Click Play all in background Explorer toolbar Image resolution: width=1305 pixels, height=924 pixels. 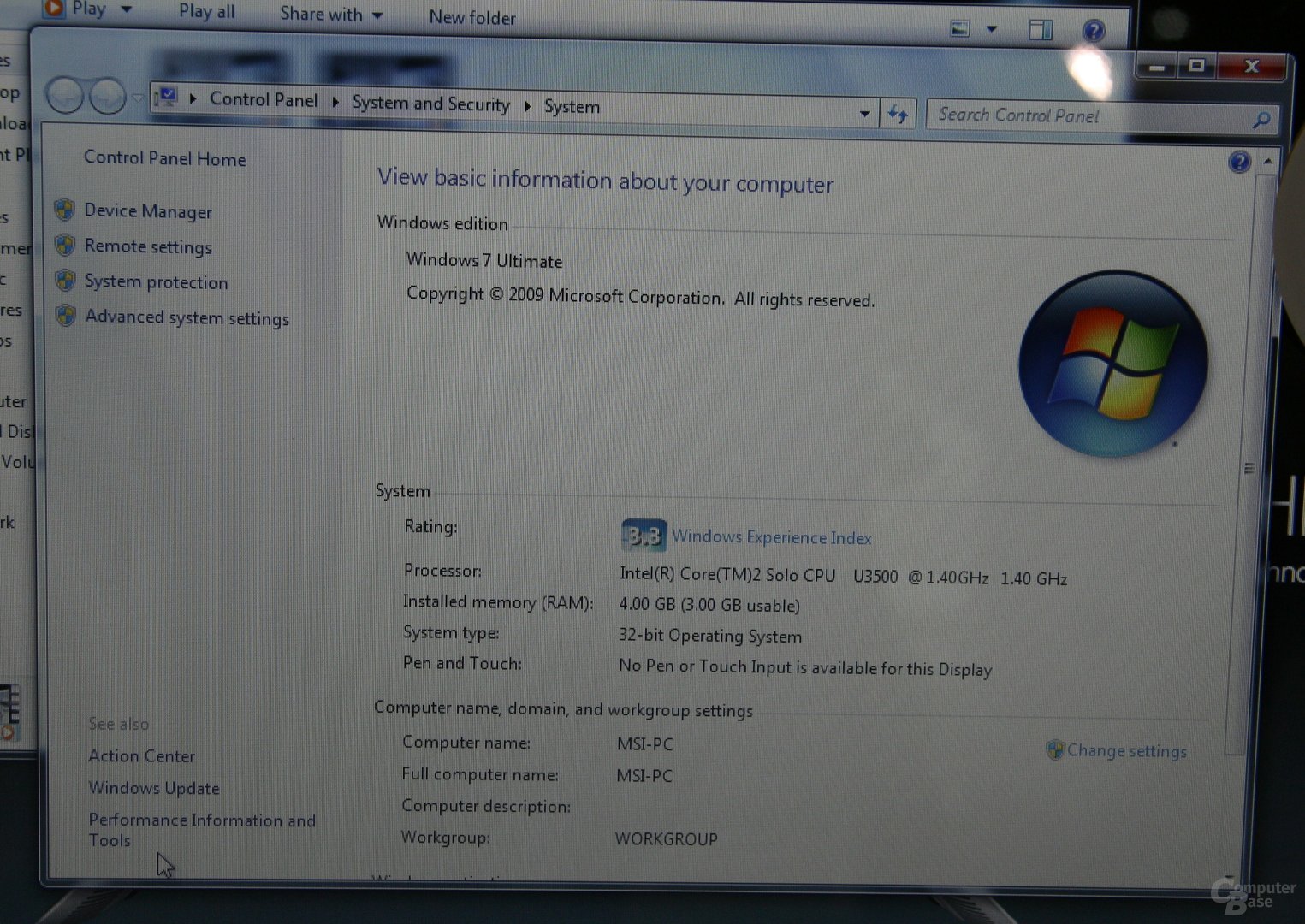click(206, 12)
